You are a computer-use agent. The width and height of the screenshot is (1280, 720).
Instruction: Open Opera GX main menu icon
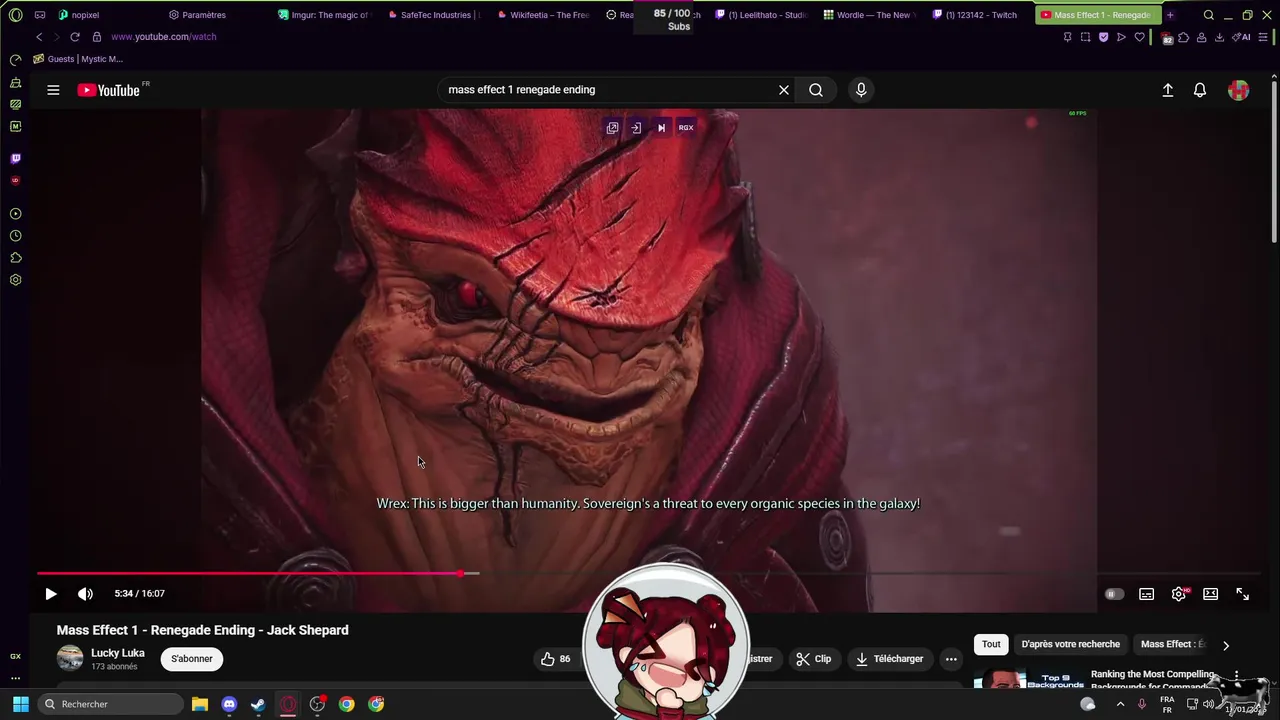15,15
